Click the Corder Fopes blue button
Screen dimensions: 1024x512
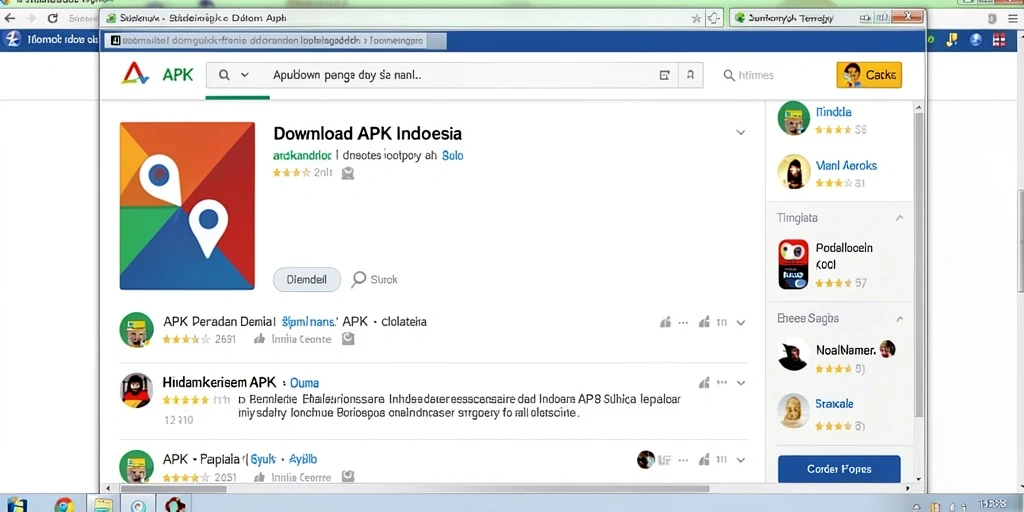[x=839, y=469]
